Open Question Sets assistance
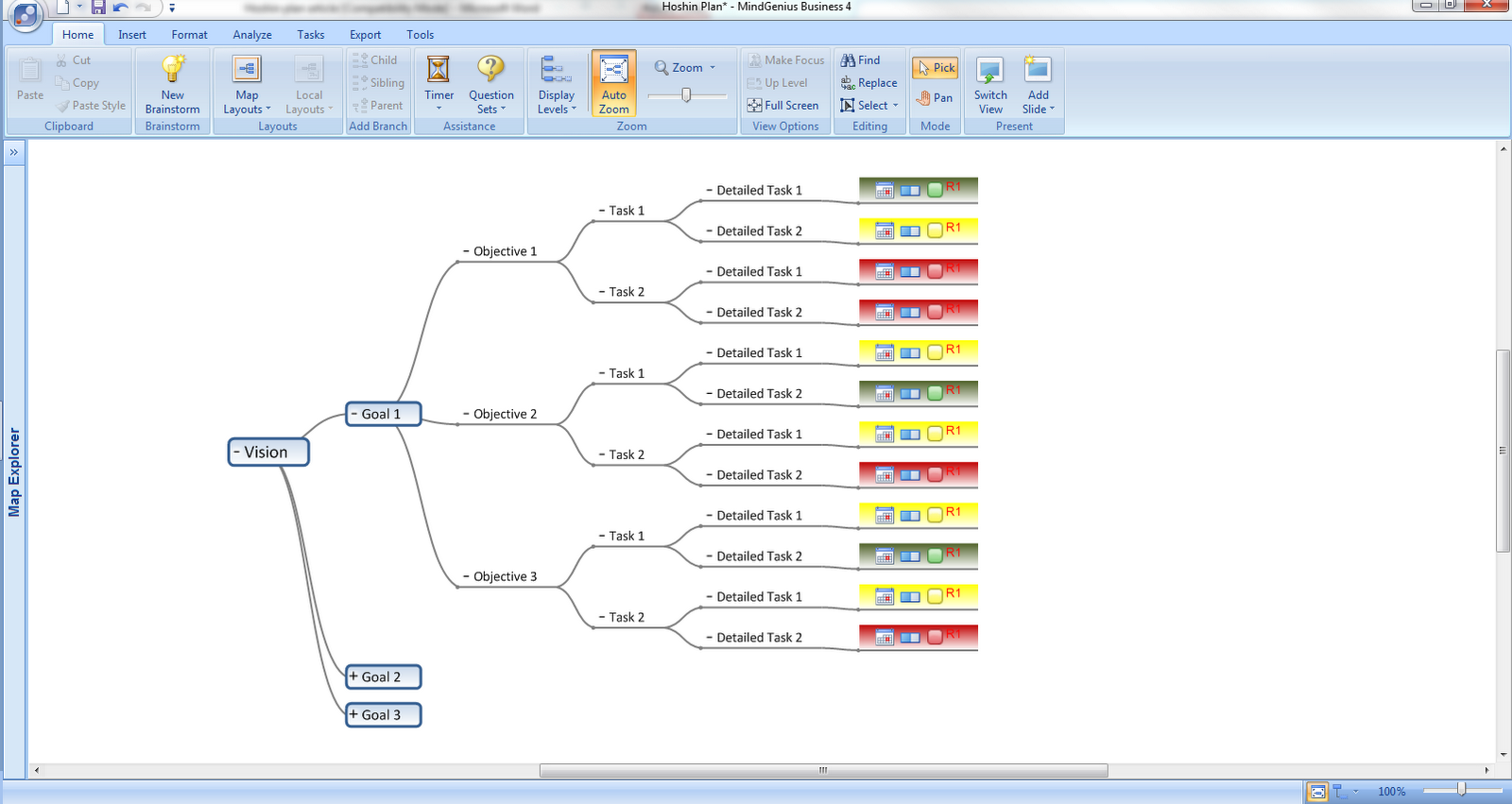Image resolution: width=1512 pixels, height=804 pixels. (490, 84)
